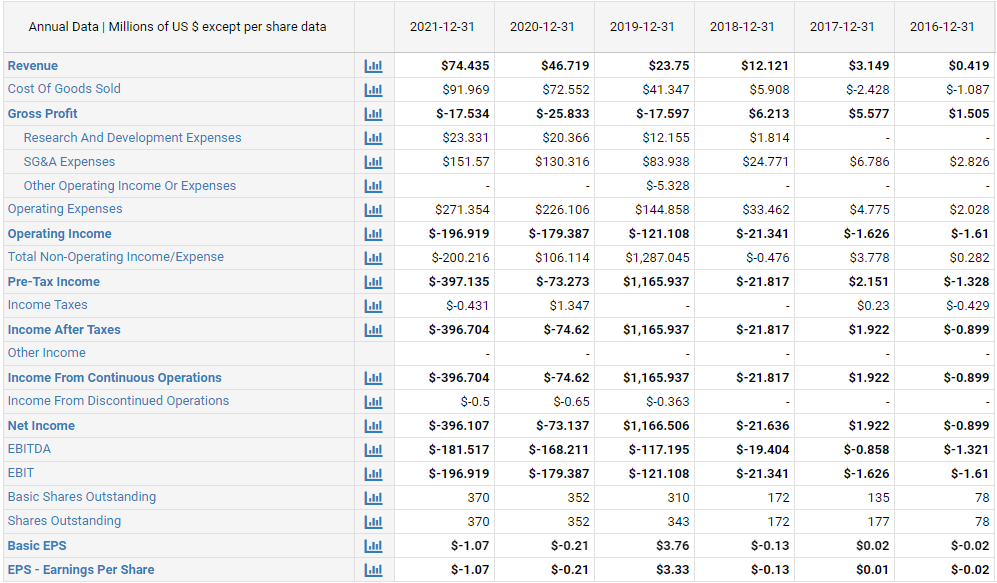This screenshot has width=997, height=583.
Task: Select the 2020 gross profit value $-25.833
Action: click(563, 114)
